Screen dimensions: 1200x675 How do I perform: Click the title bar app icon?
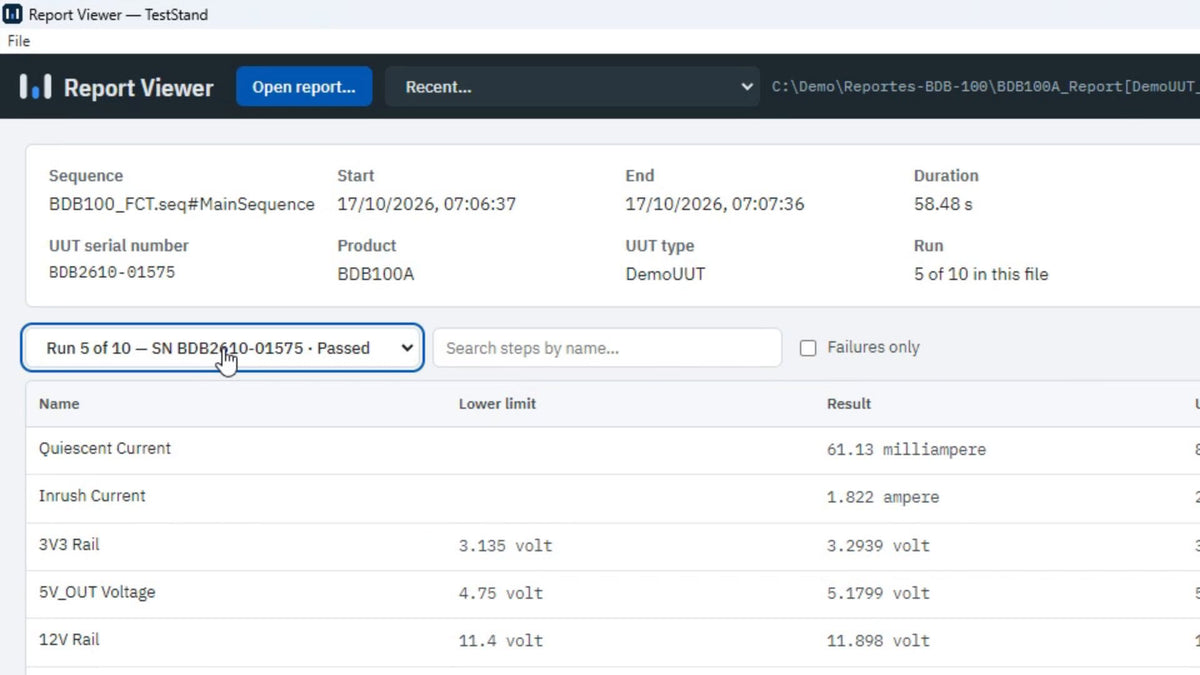13,15
